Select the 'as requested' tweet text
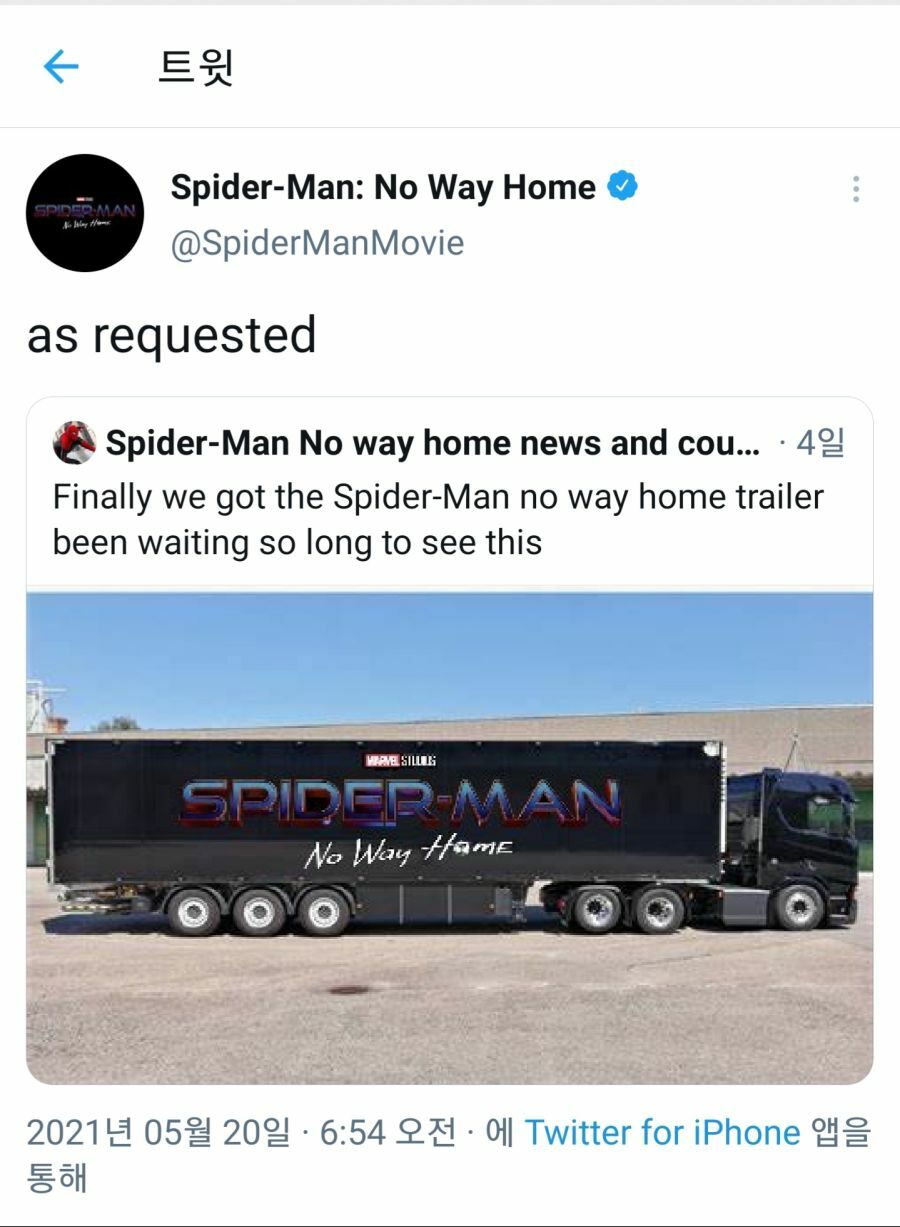Screen dimensions: 900x1227 point(172,335)
